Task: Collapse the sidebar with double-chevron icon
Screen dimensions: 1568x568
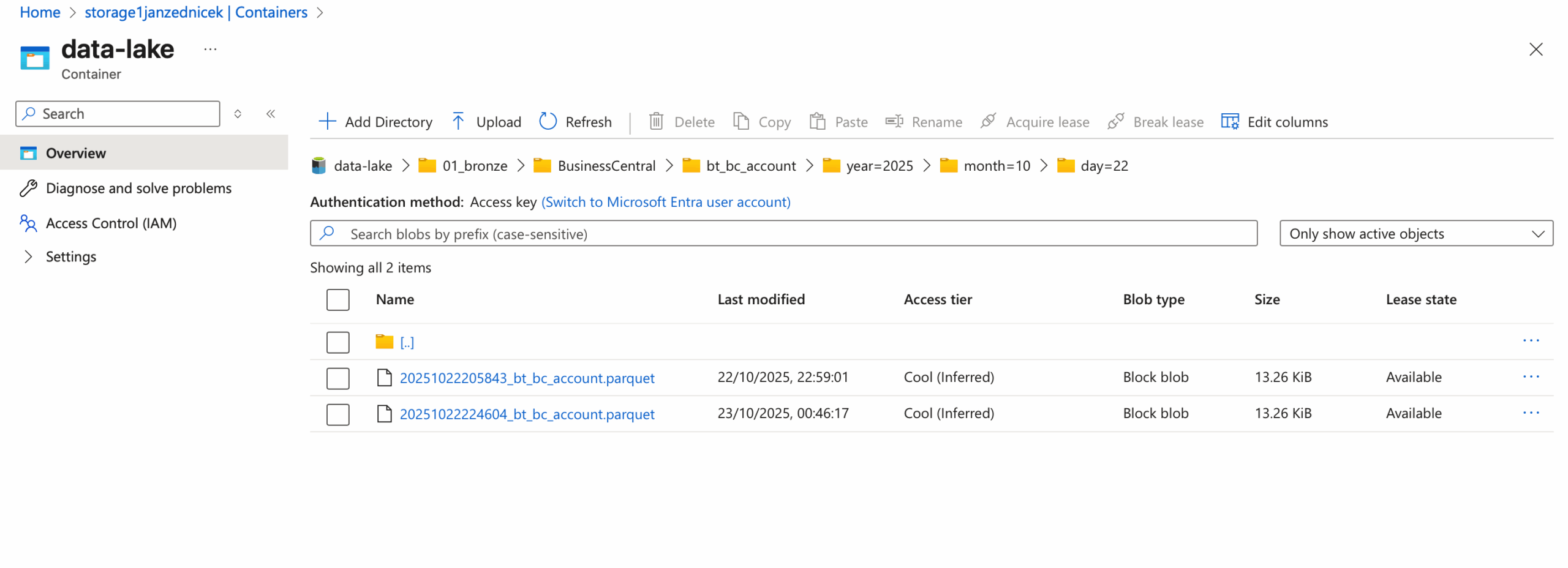Action: [x=270, y=113]
